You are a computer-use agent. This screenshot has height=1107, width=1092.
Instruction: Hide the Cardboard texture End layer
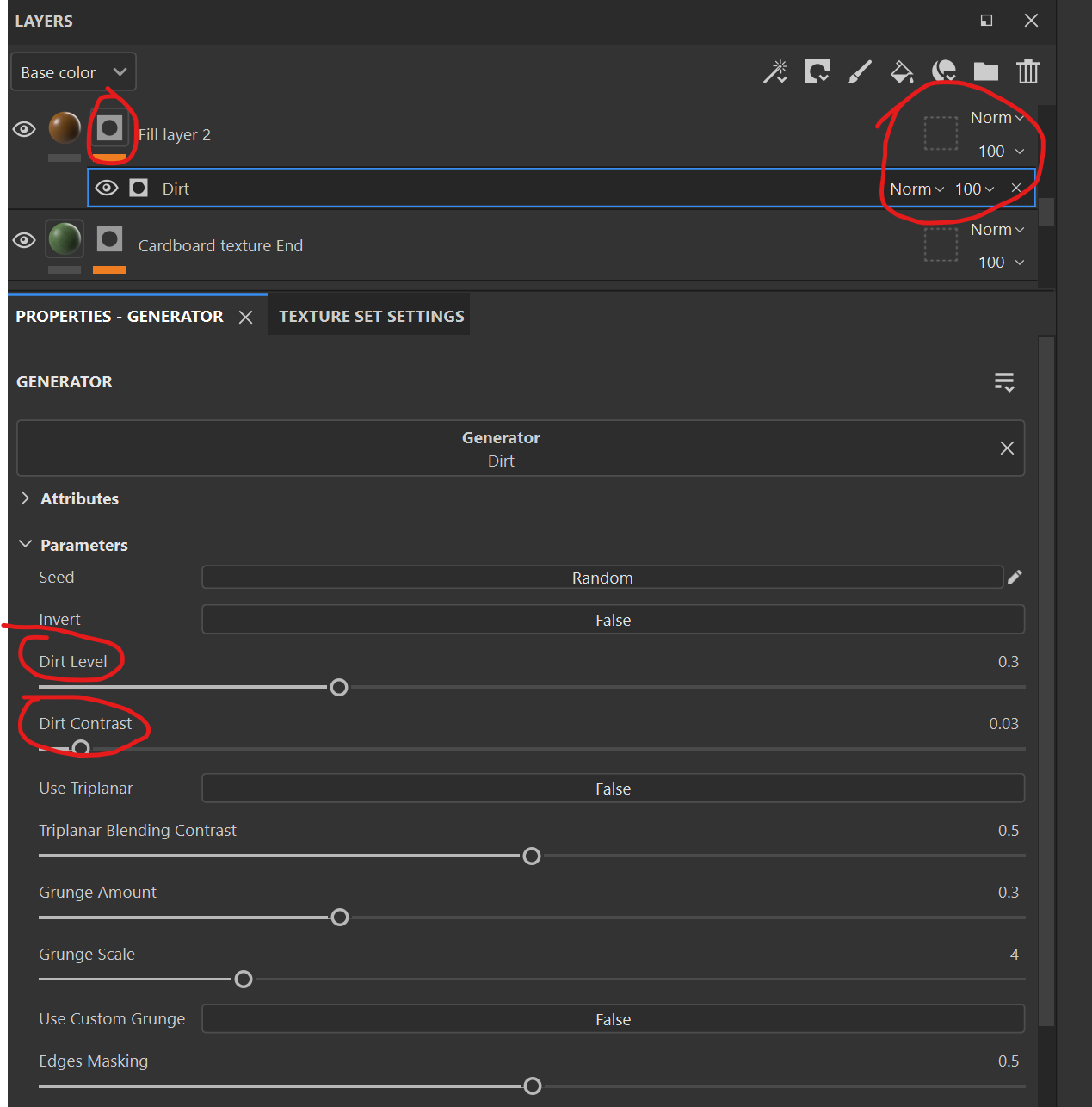24,239
